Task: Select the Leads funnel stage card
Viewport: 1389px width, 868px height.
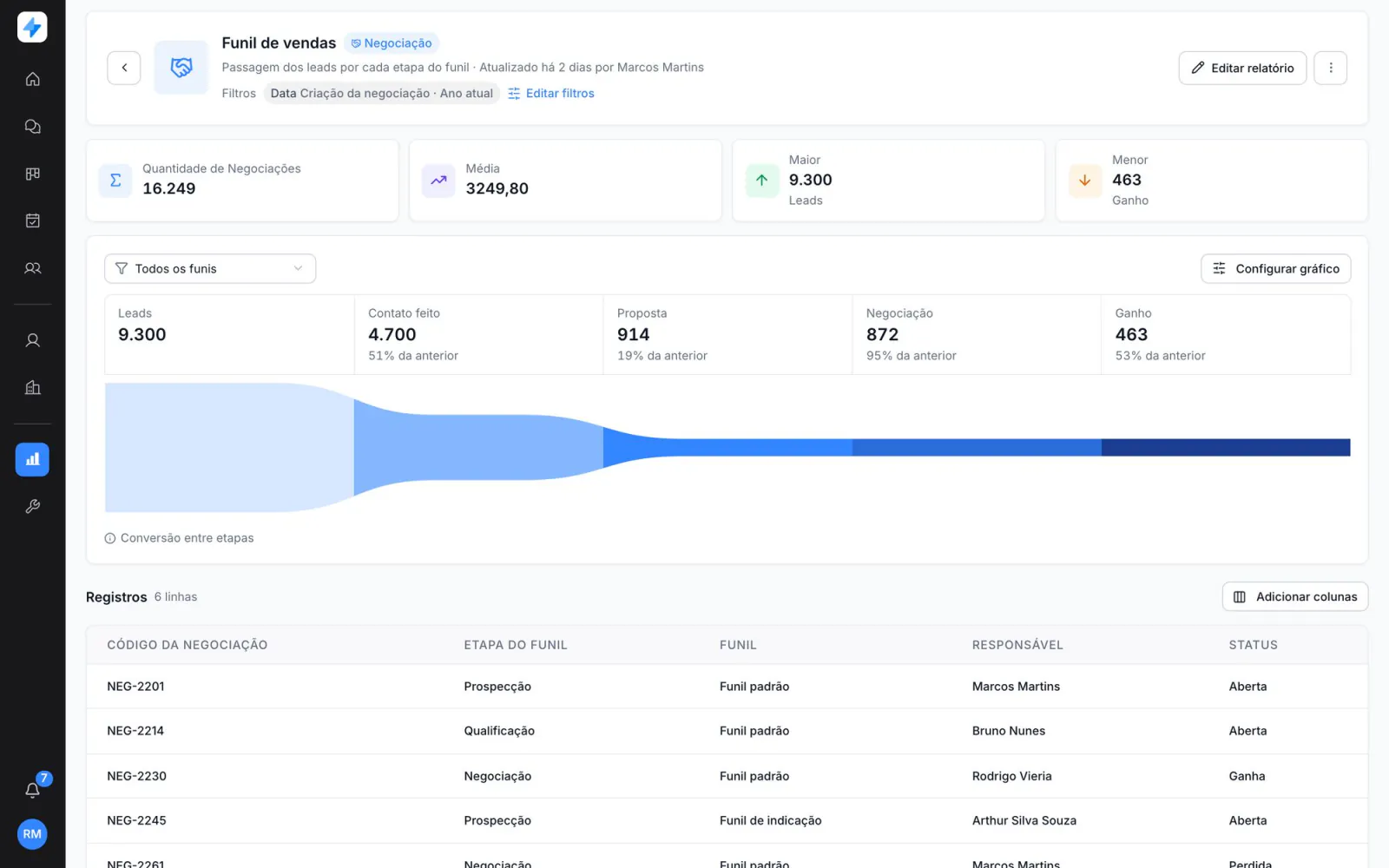Action: [229, 335]
